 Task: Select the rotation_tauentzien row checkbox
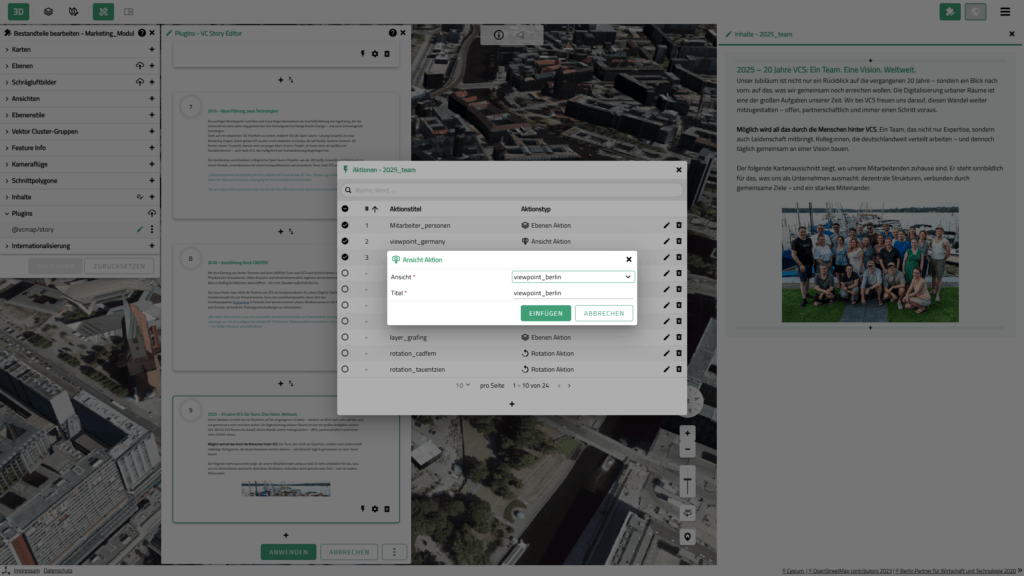point(345,370)
